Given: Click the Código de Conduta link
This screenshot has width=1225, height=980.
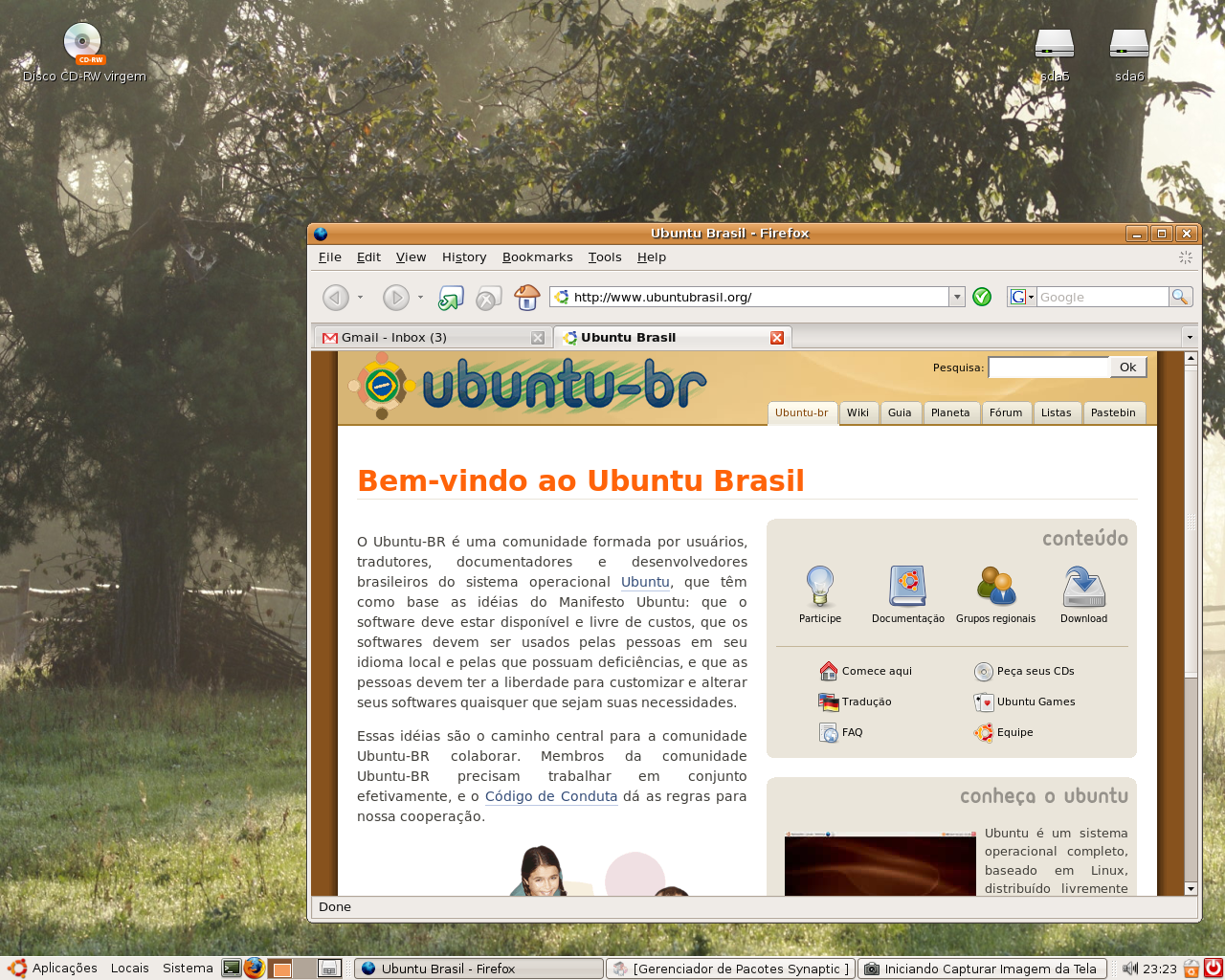Looking at the screenshot, I should (551, 796).
